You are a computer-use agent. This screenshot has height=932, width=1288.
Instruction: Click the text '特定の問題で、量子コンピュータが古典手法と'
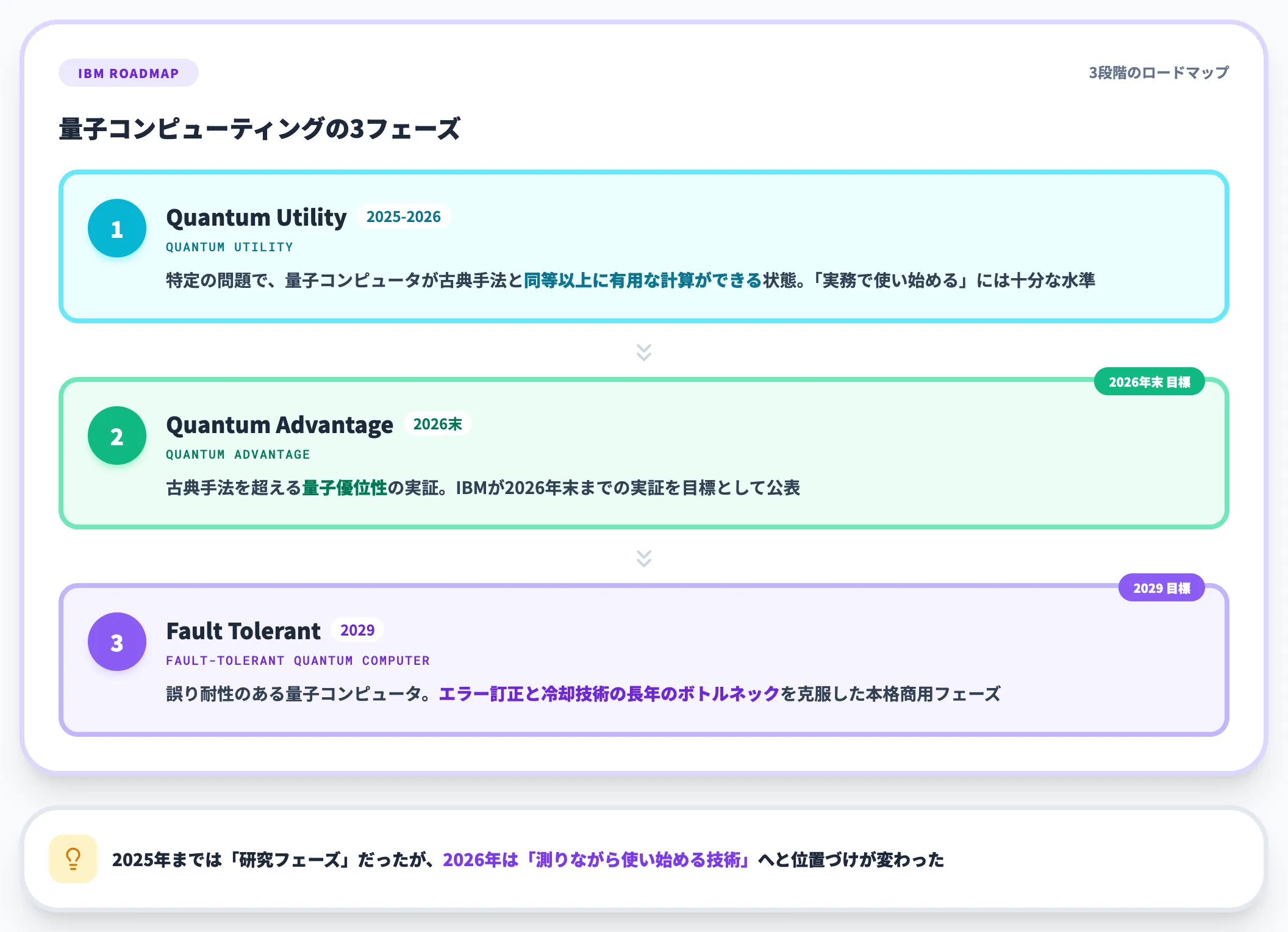[x=345, y=281]
